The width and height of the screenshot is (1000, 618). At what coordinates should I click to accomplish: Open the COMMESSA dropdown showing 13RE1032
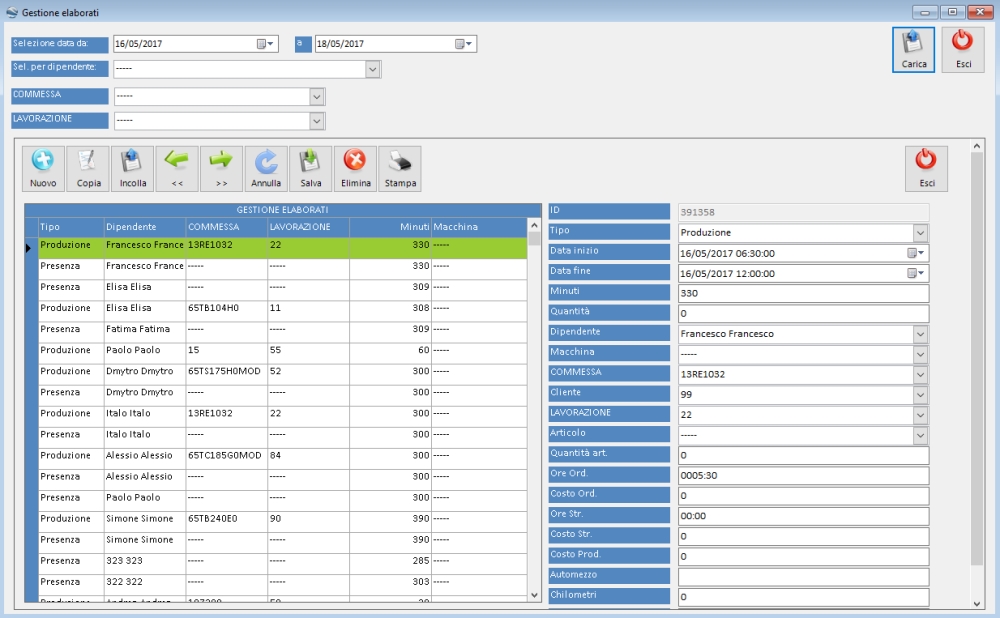pyautogui.click(x=920, y=374)
